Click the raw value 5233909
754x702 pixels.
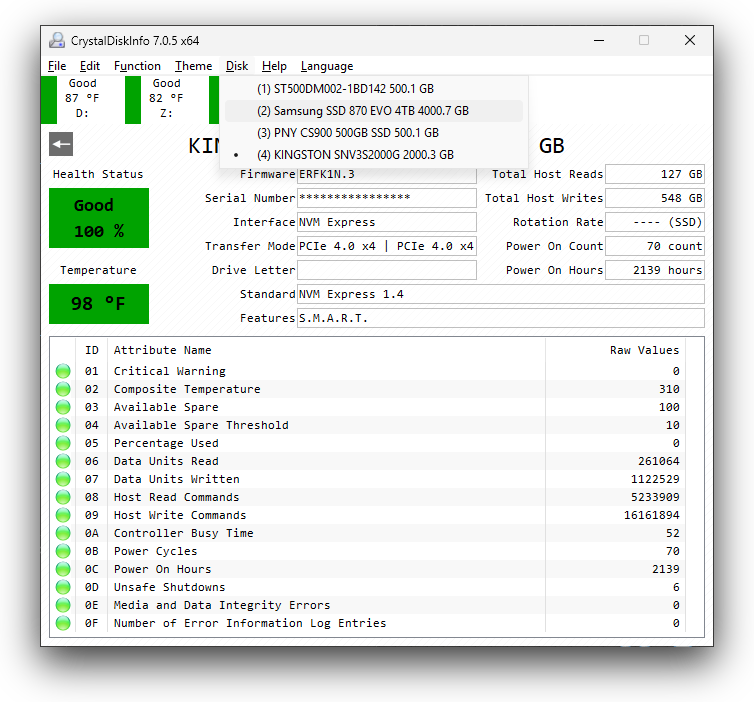click(655, 497)
